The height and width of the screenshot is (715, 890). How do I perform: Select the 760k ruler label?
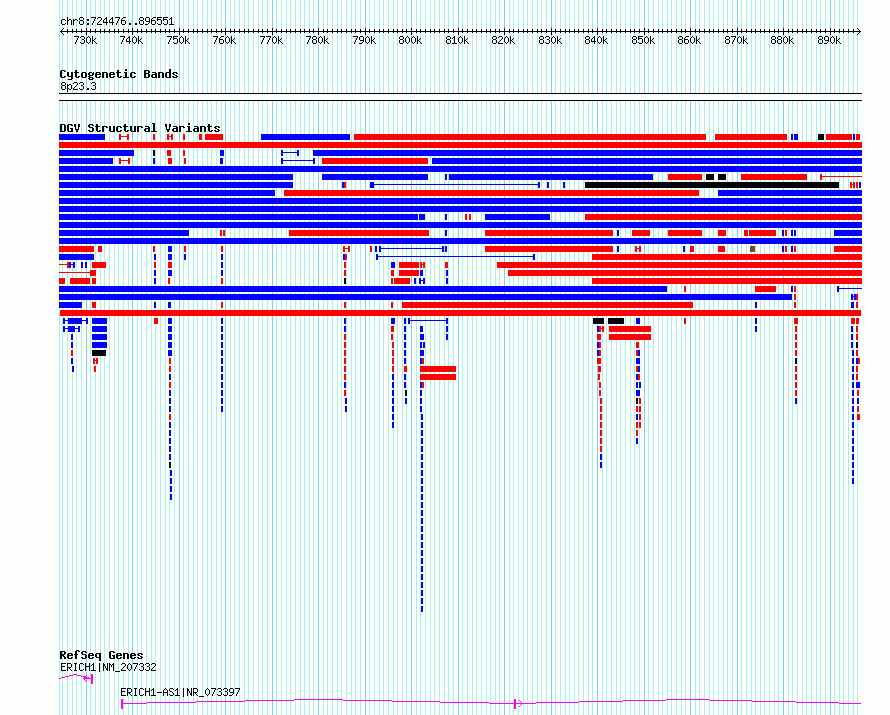point(224,41)
